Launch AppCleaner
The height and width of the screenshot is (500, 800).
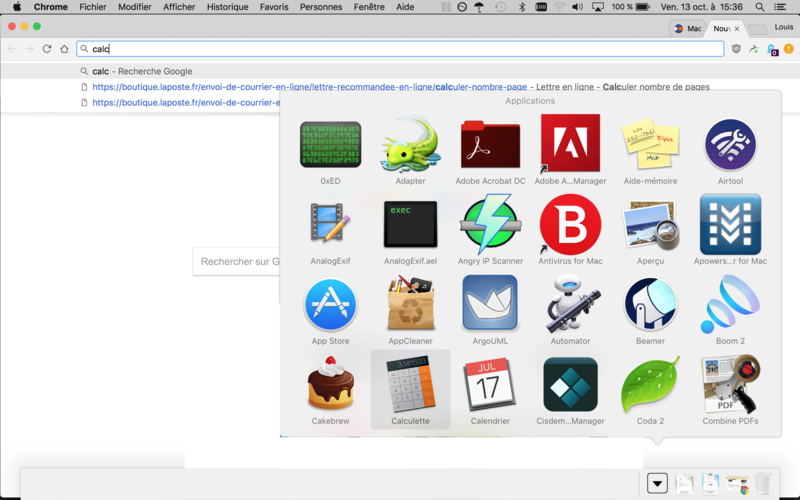pos(410,303)
